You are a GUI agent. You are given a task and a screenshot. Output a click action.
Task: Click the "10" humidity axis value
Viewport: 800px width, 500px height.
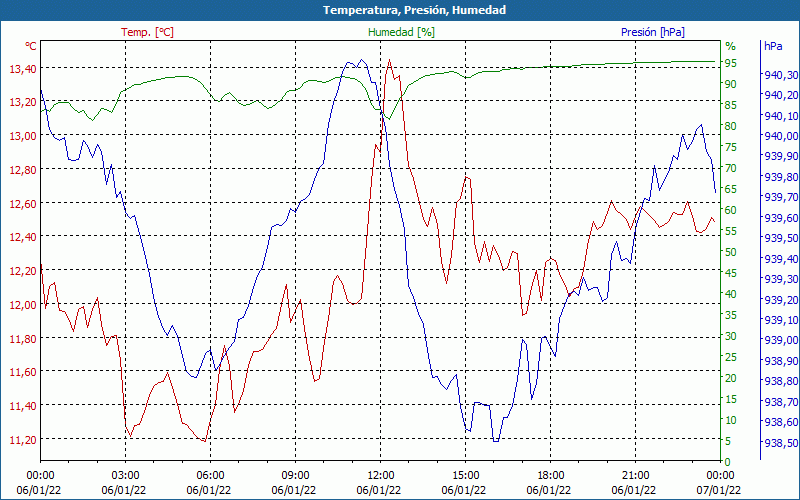click(731, 419)
